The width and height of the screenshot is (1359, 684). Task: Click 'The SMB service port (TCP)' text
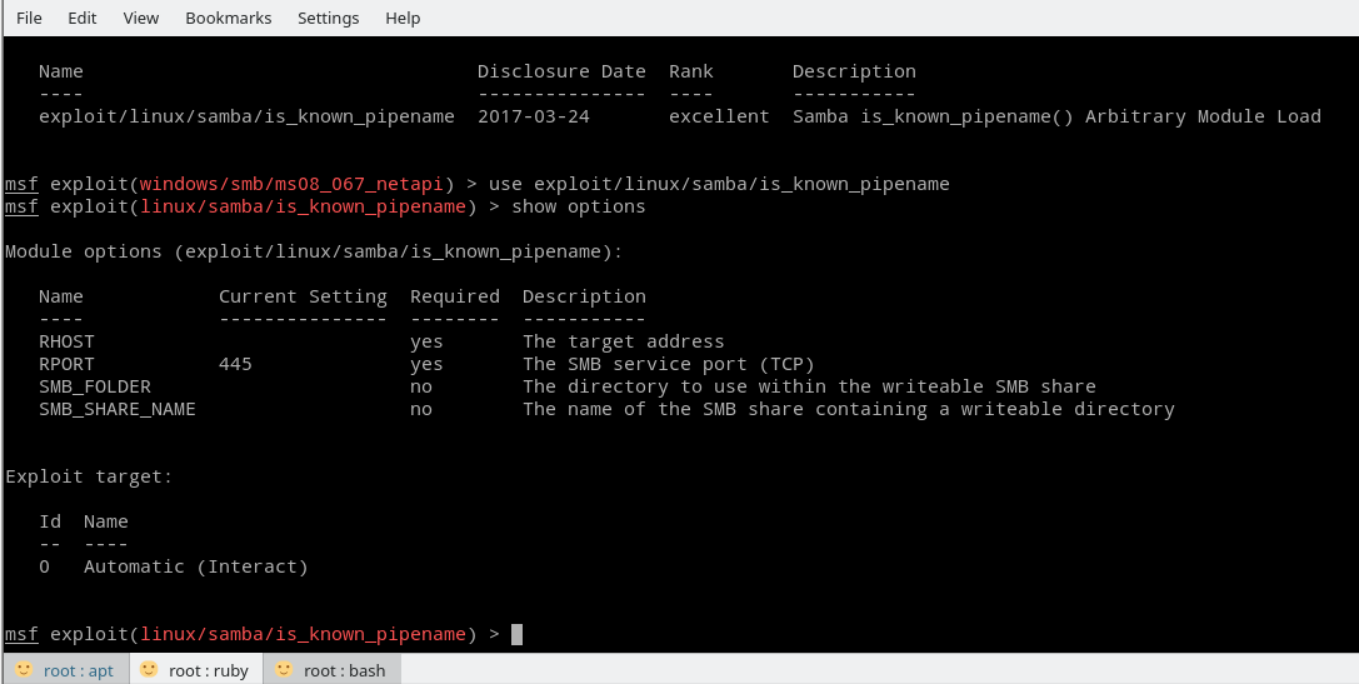[x=668, y=364]
